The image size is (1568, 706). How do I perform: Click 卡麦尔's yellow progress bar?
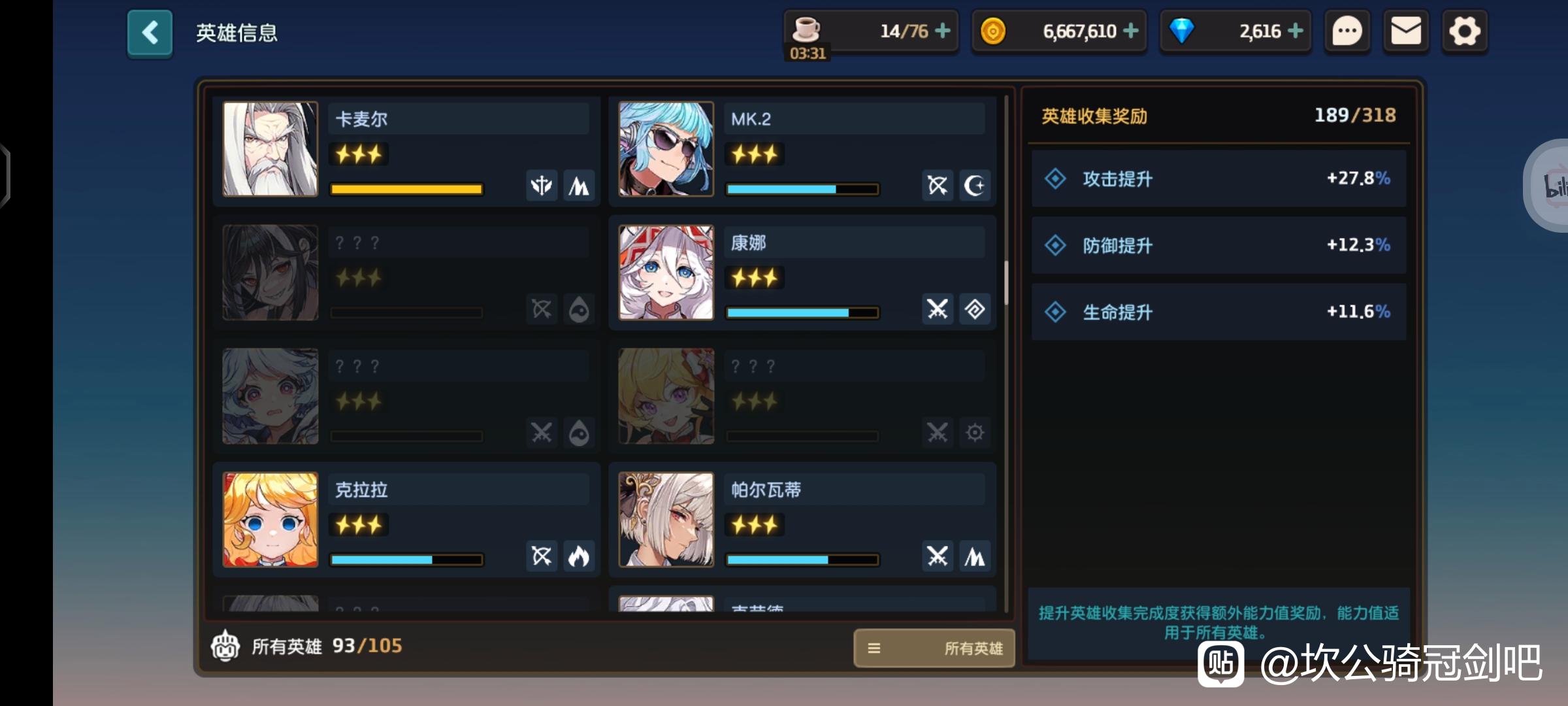click(406, 190)
